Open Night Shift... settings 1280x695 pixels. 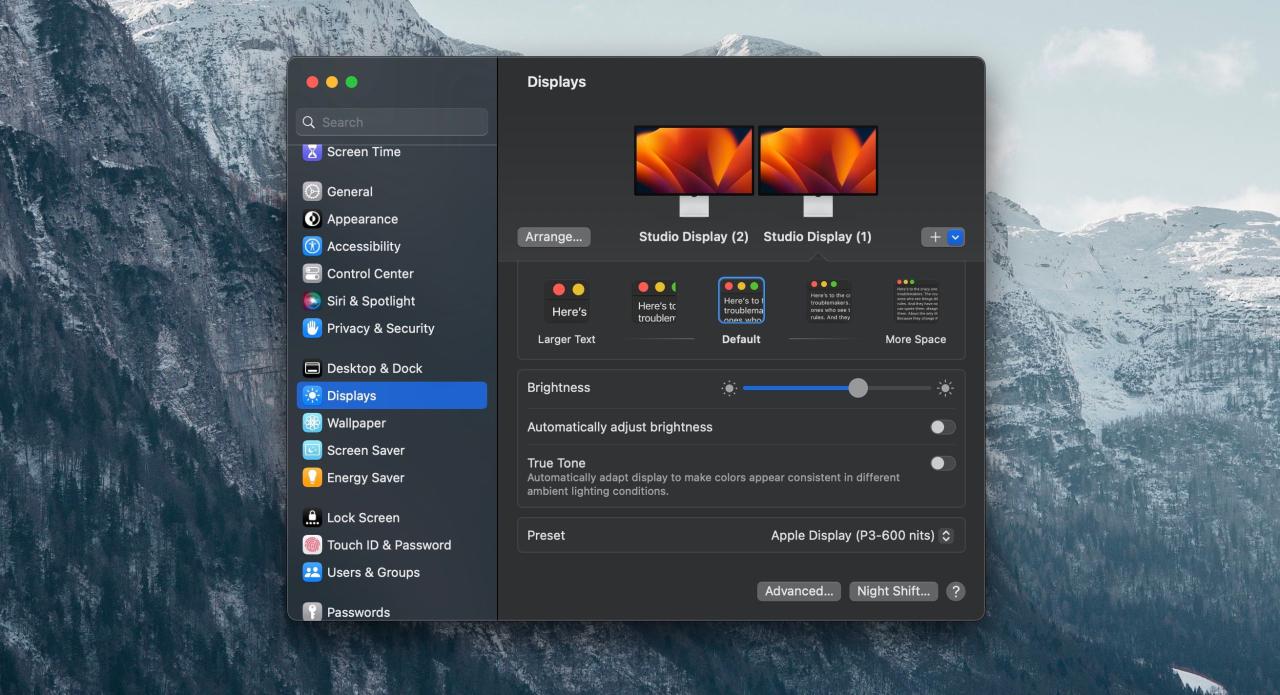(x=893, y=591)
